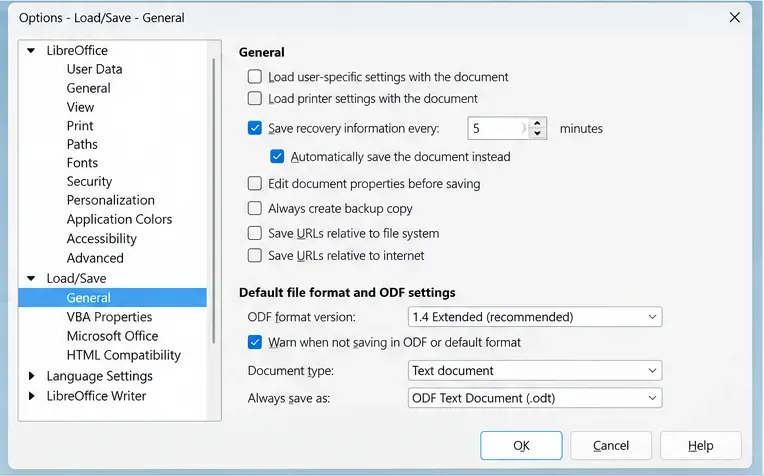Open Application Colors settings
Screen dimensions: 764x476
(x=119, y=219)
